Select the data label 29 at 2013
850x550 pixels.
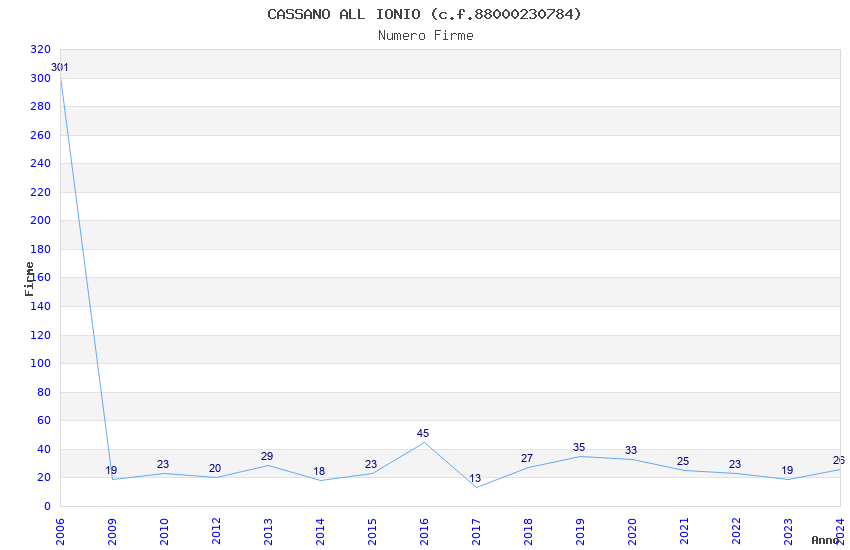[267, 456]
